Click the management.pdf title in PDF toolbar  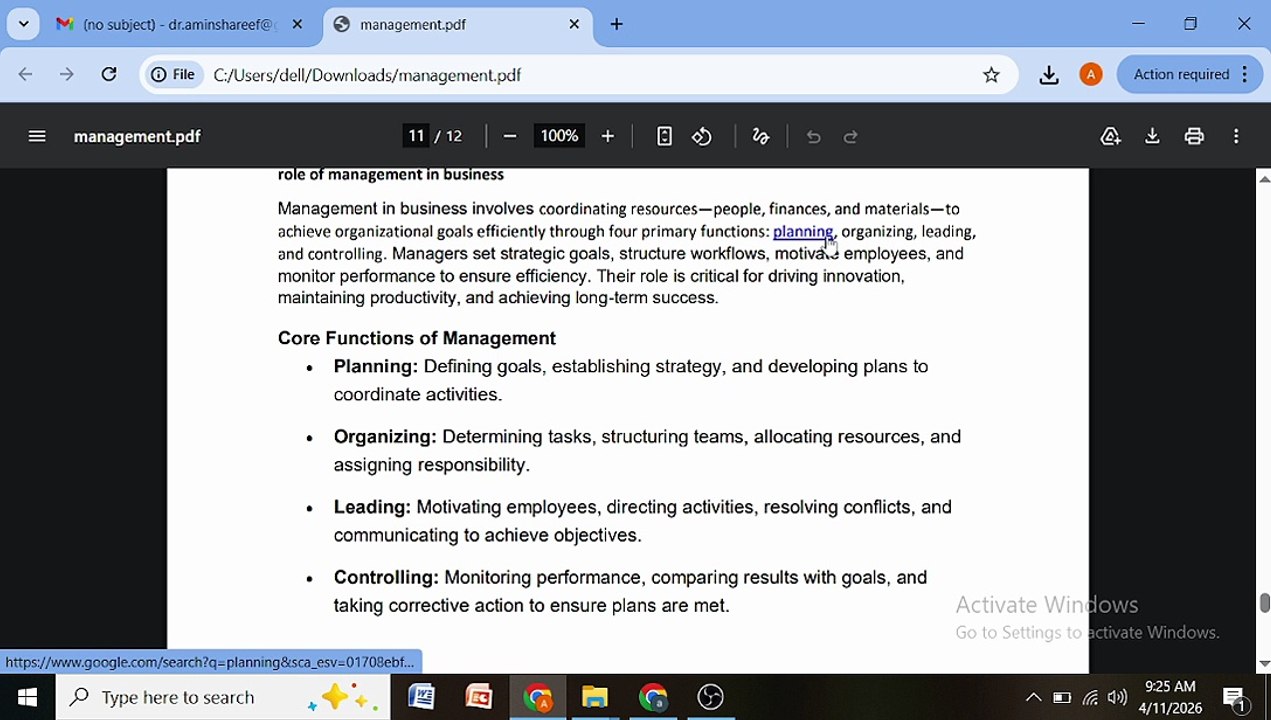coord(137,136)
